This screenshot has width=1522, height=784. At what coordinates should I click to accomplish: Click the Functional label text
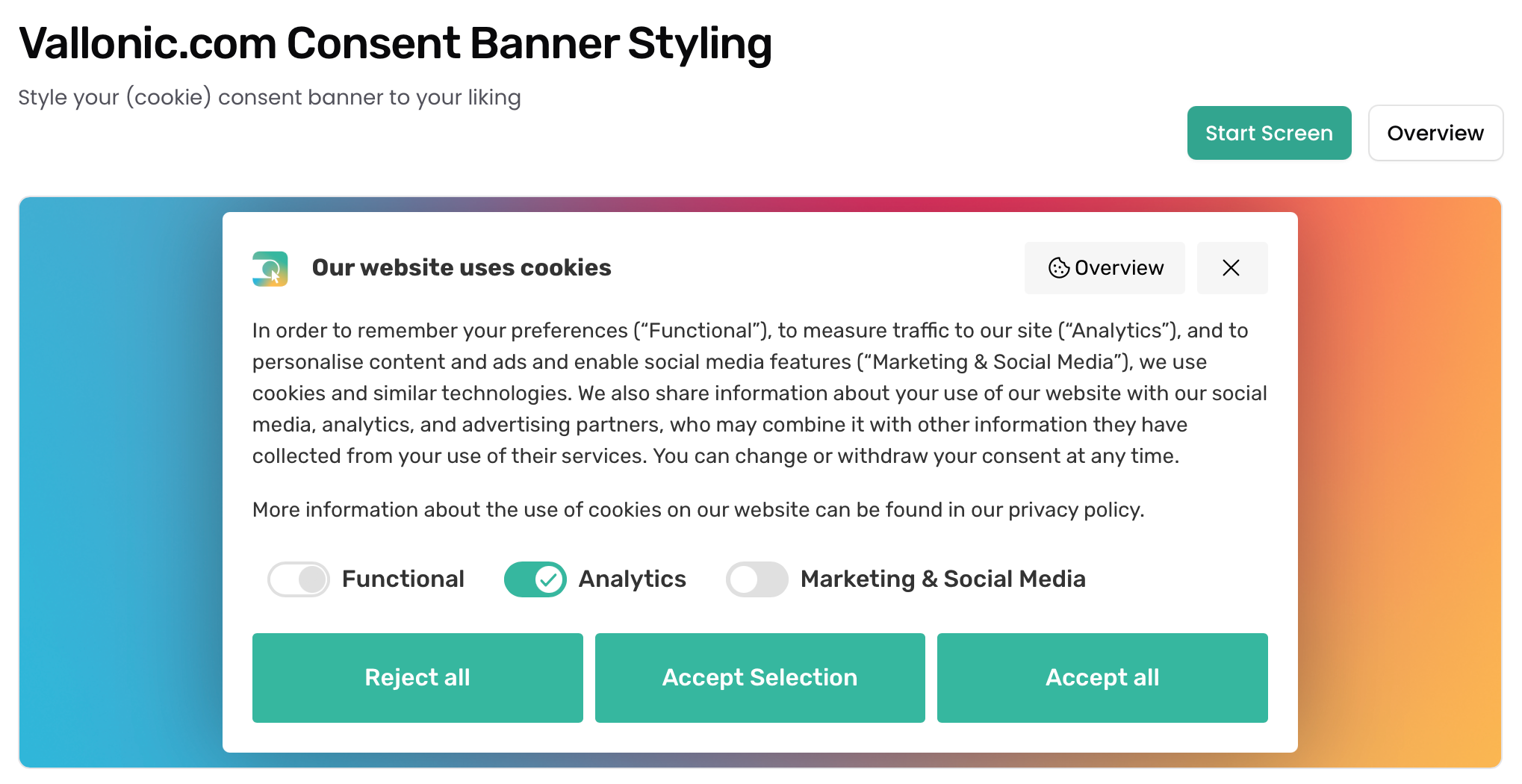coord(403,579)
